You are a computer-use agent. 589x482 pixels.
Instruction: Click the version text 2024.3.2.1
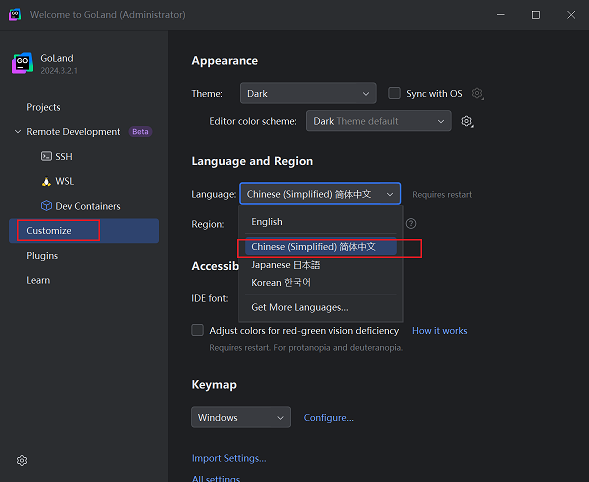pyautogui.click(x=59, y=71)
